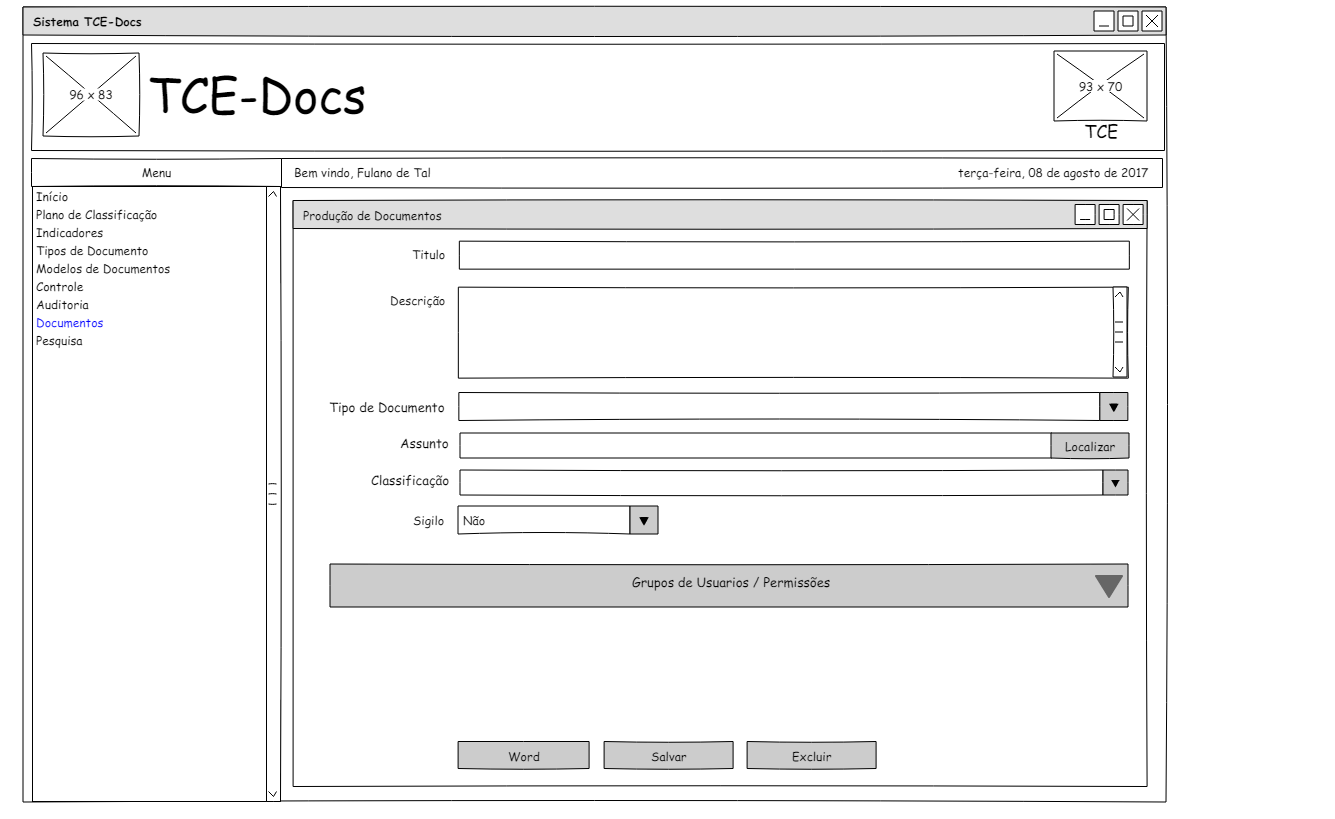This screenshot has height=819, width=1335.
Task: Focus the Titulo input field
Action: pos(793,256)
